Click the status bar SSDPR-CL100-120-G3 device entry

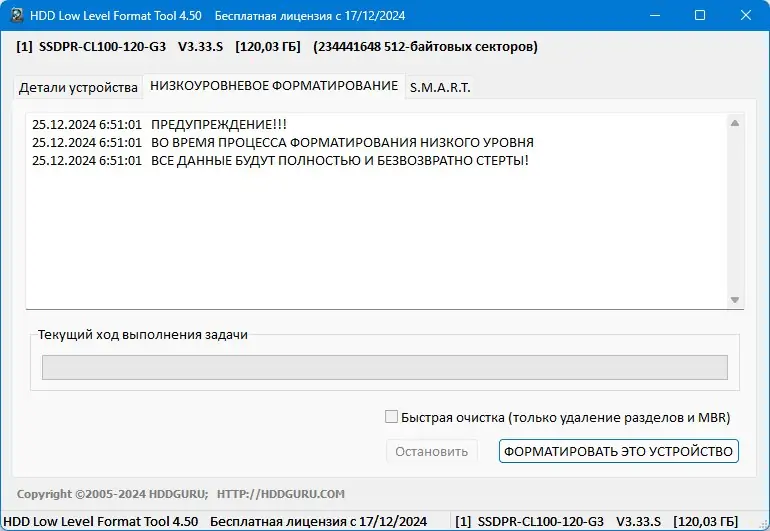click(596, 521)
